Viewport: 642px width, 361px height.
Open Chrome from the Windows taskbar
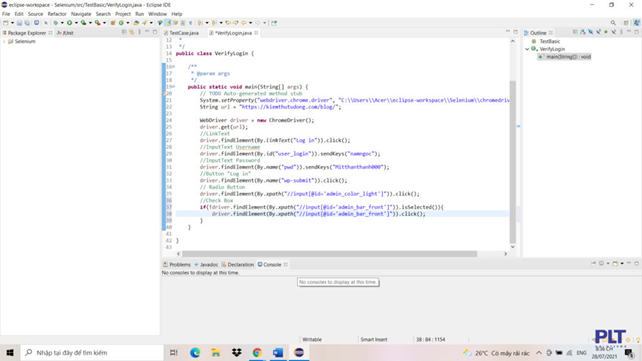(x=257, y=352)
